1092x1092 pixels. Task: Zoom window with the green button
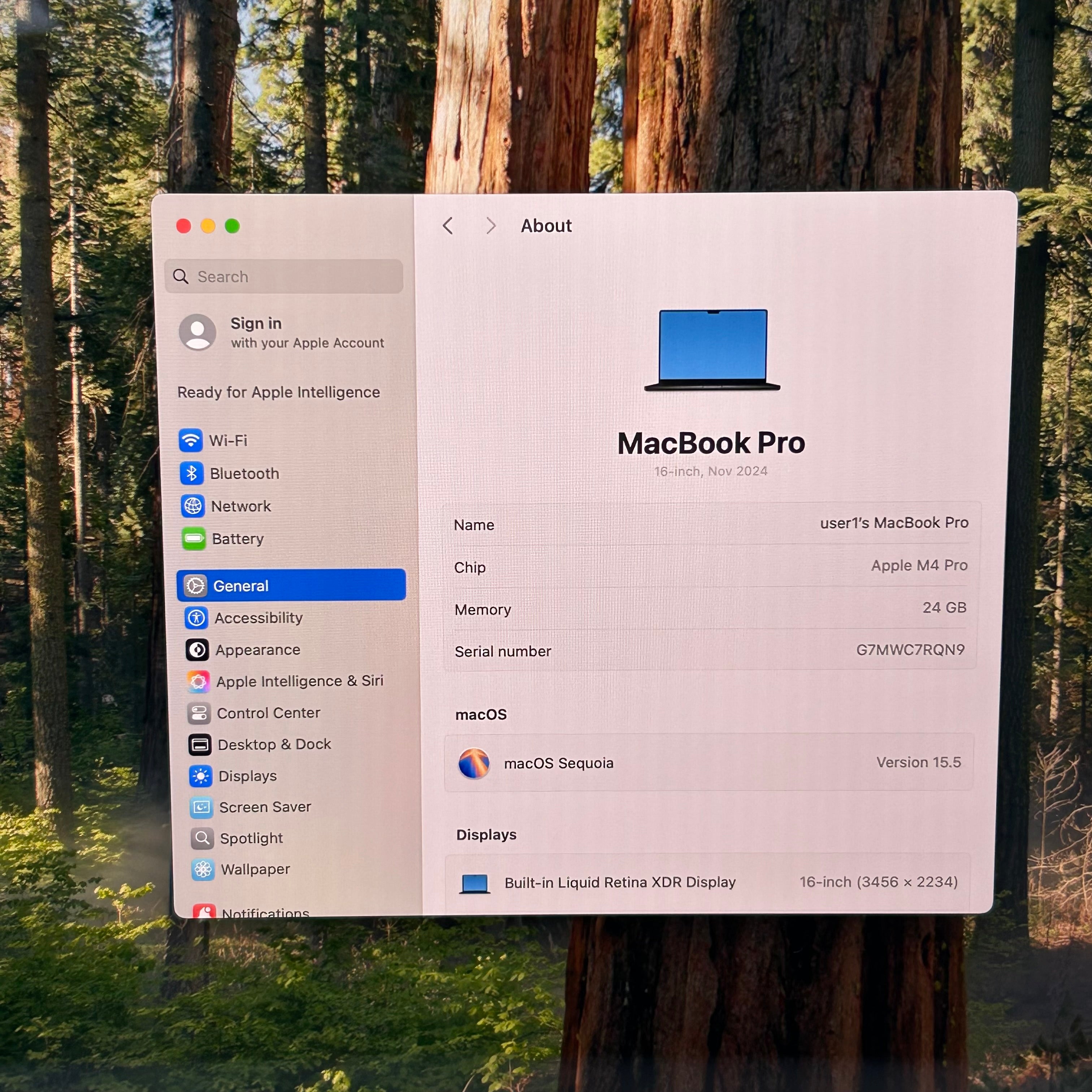pos(232,226)
